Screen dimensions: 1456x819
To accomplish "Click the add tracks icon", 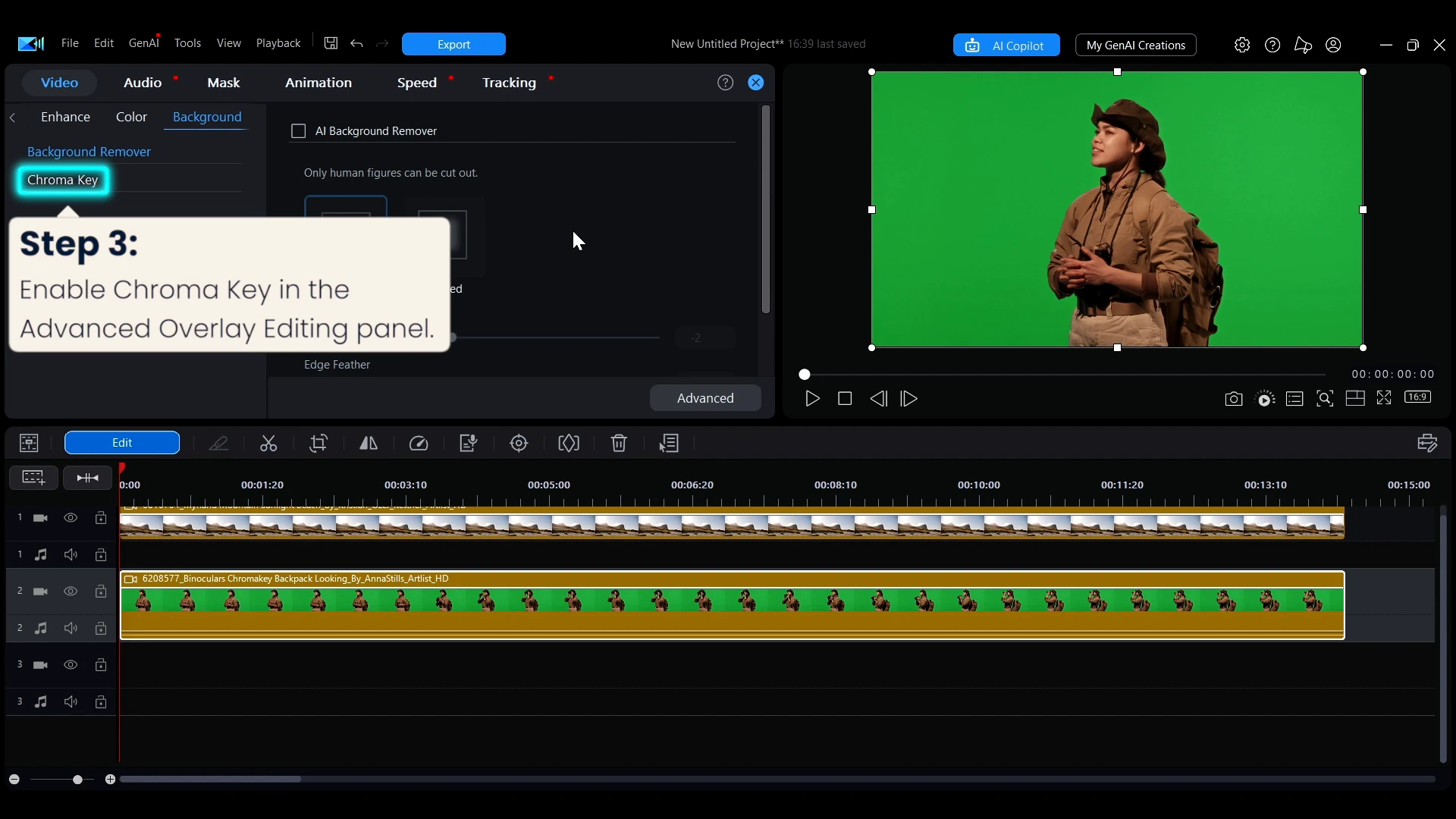I will tap(33, 478).
